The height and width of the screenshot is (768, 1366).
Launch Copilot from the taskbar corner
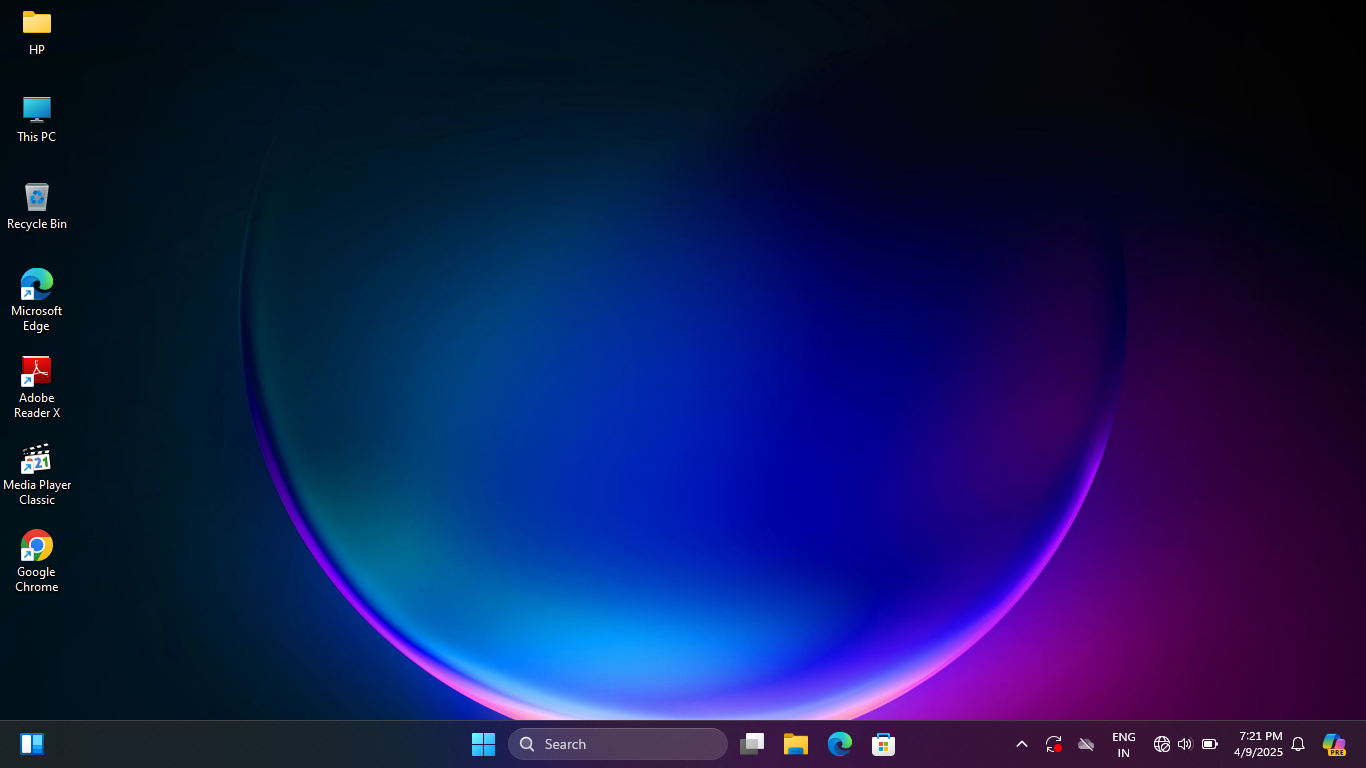1334,744
